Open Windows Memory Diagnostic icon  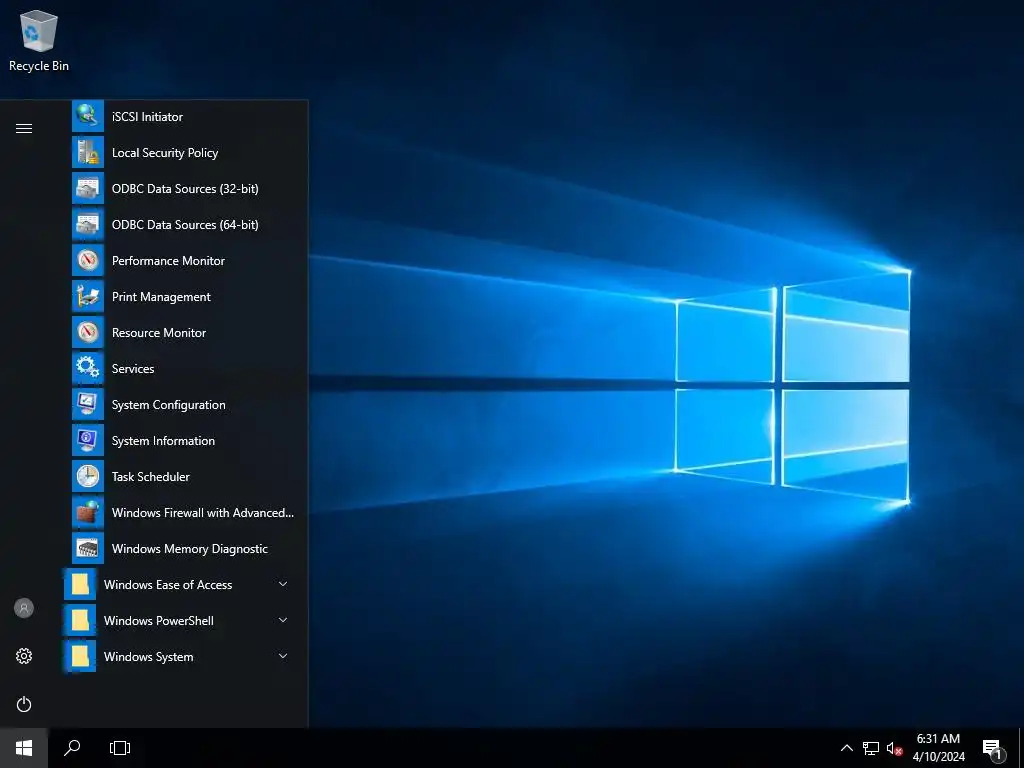(88, 548)
